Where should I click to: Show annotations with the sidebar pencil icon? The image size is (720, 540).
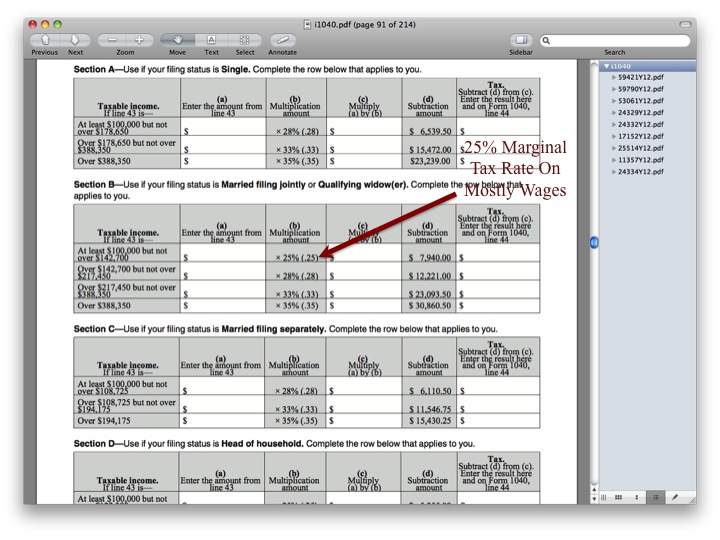[675, 497]
